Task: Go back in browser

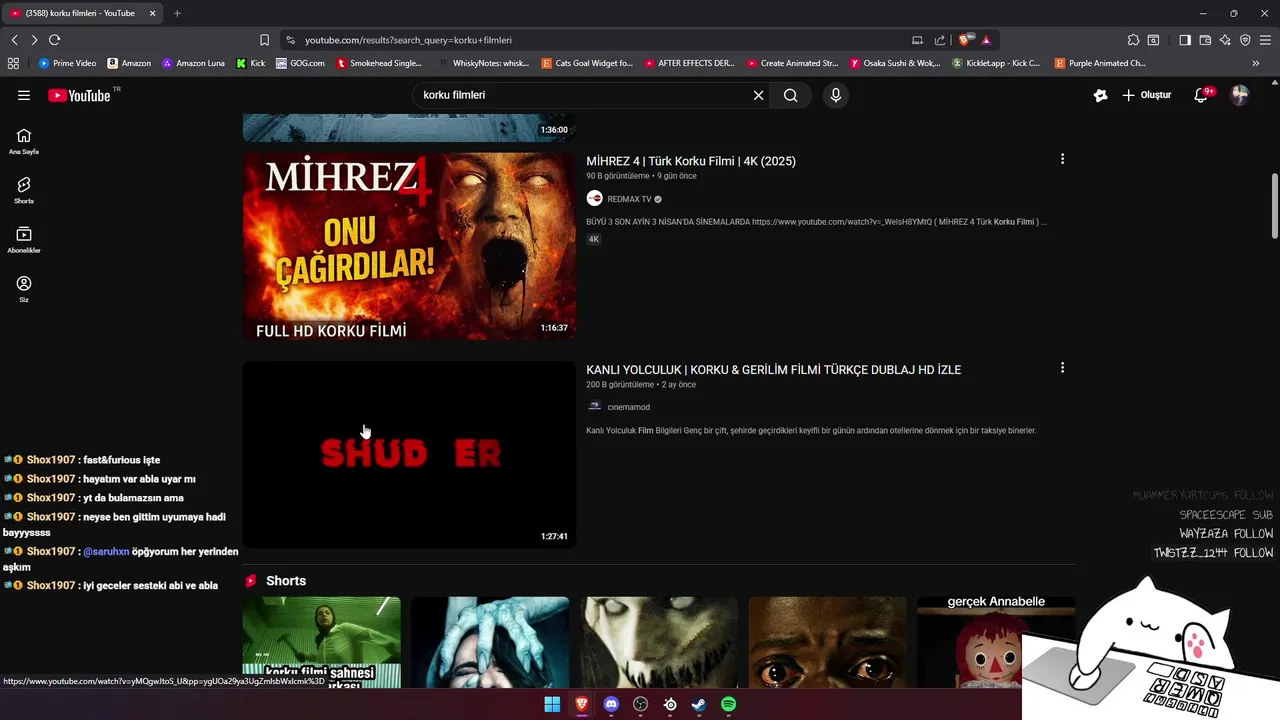Action: coord(14,40)
